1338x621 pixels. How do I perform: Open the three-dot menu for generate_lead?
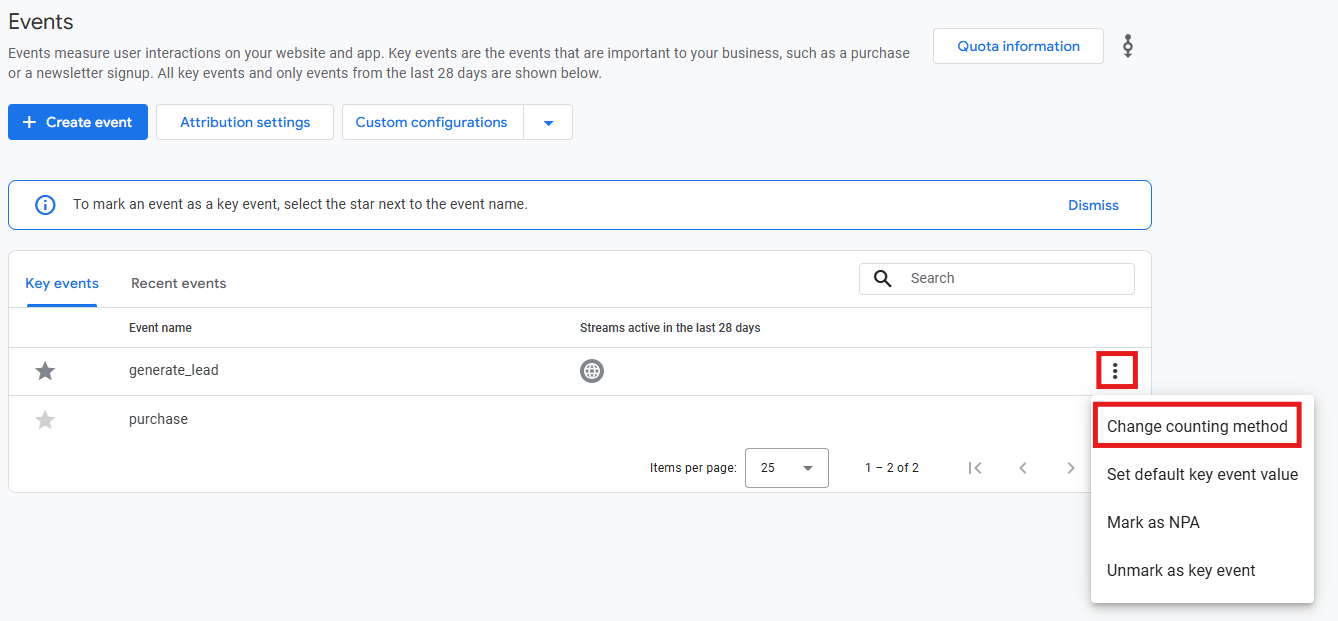(x=1115, y=372)
